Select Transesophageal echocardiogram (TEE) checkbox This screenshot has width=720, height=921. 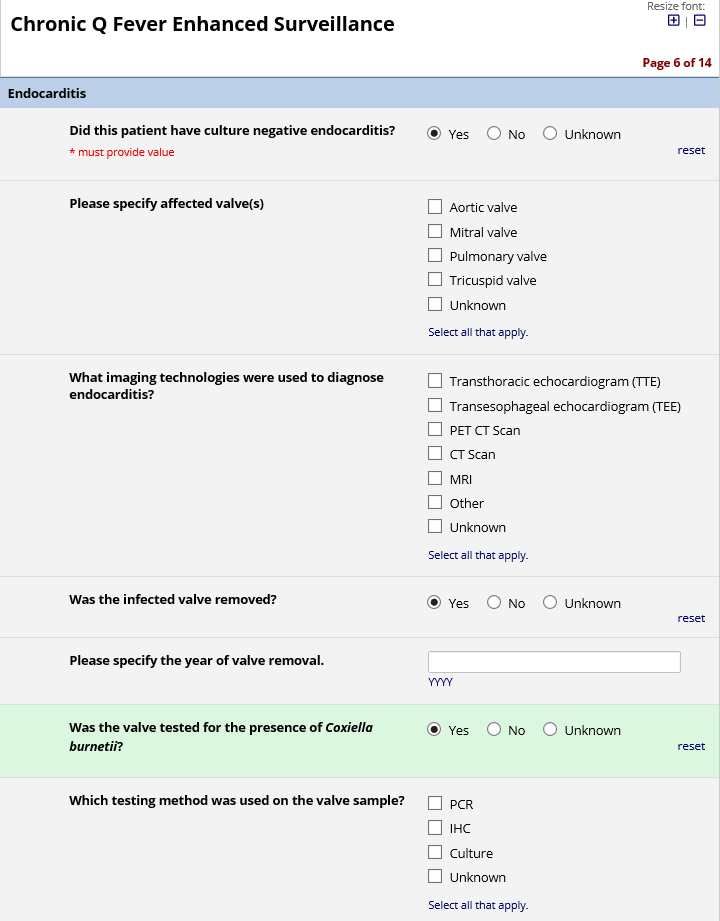point(435,406)
